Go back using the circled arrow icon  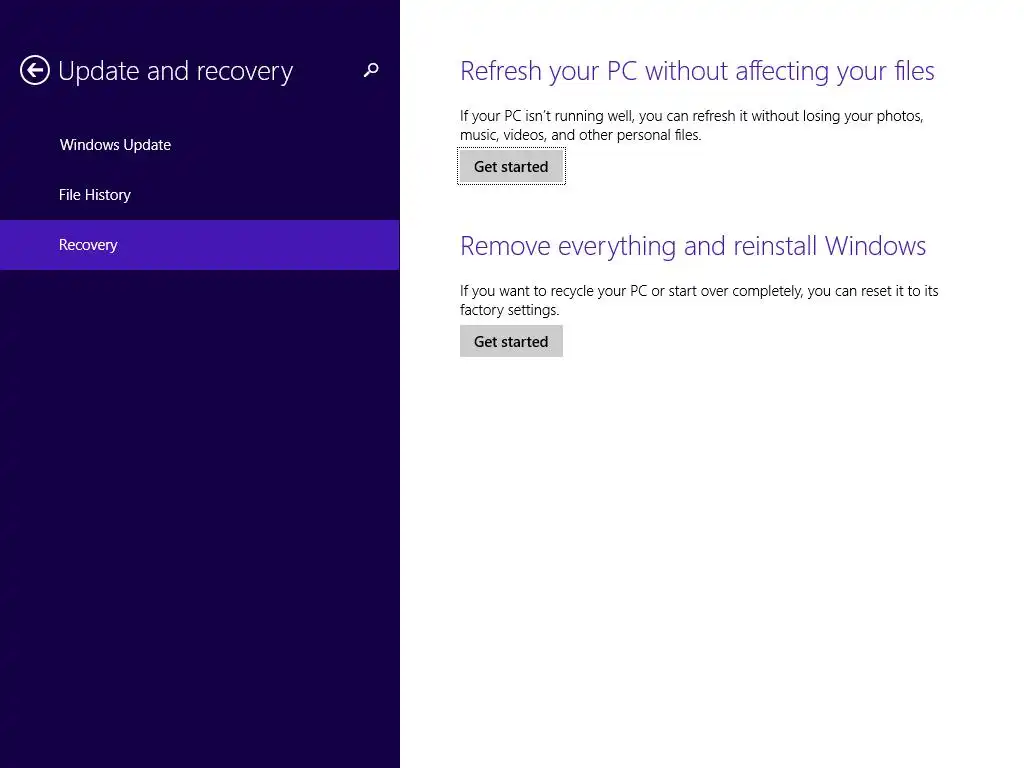click(35, 71)
